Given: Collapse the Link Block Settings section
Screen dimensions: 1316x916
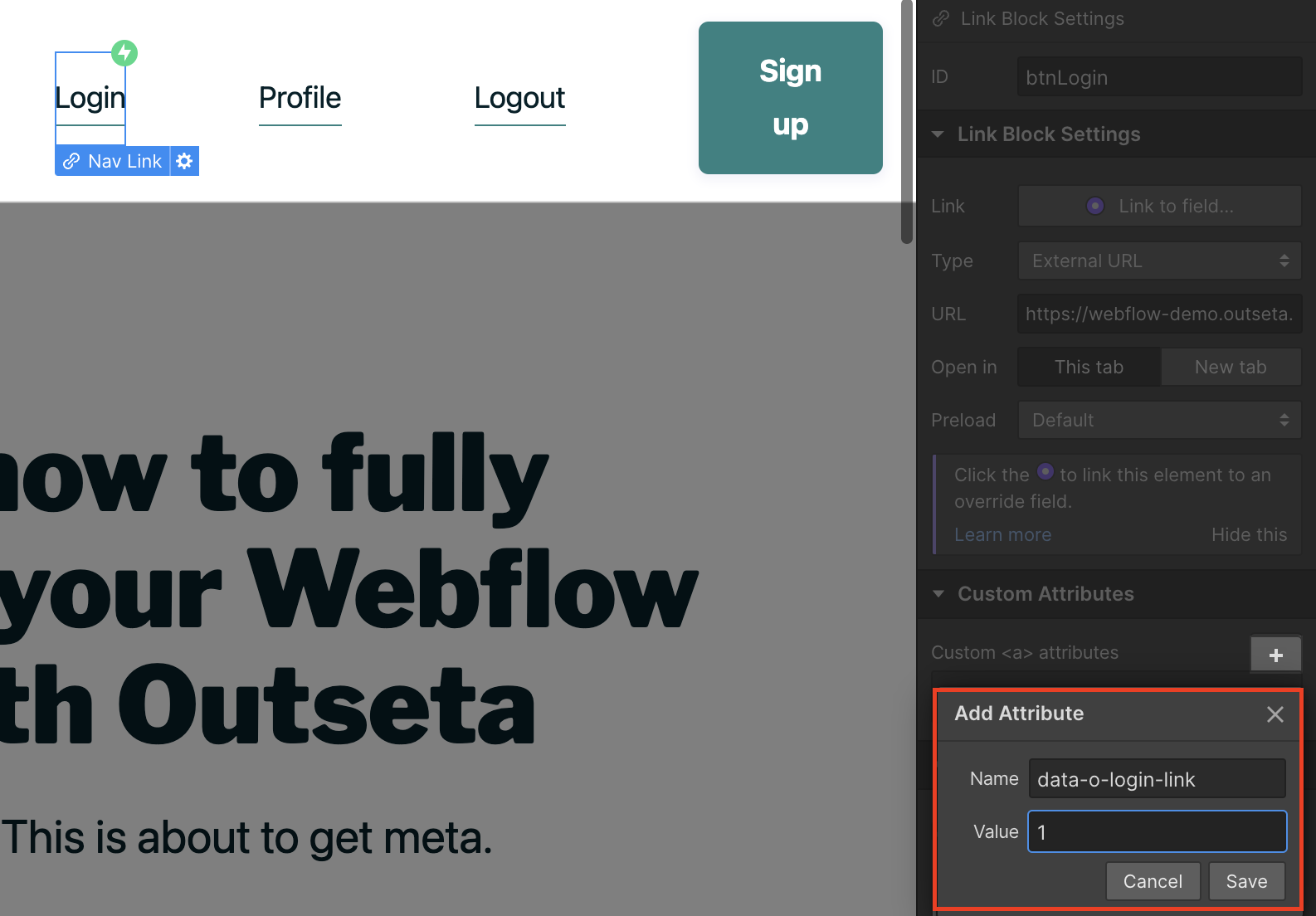Looking at the screenshot, I should pyautogui.click(x=938, y=134).
